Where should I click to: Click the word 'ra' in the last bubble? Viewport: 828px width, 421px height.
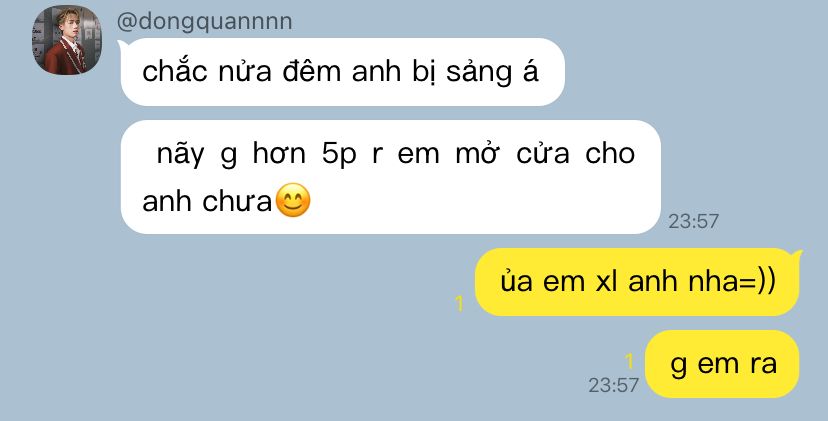click(x=764, y=364)
